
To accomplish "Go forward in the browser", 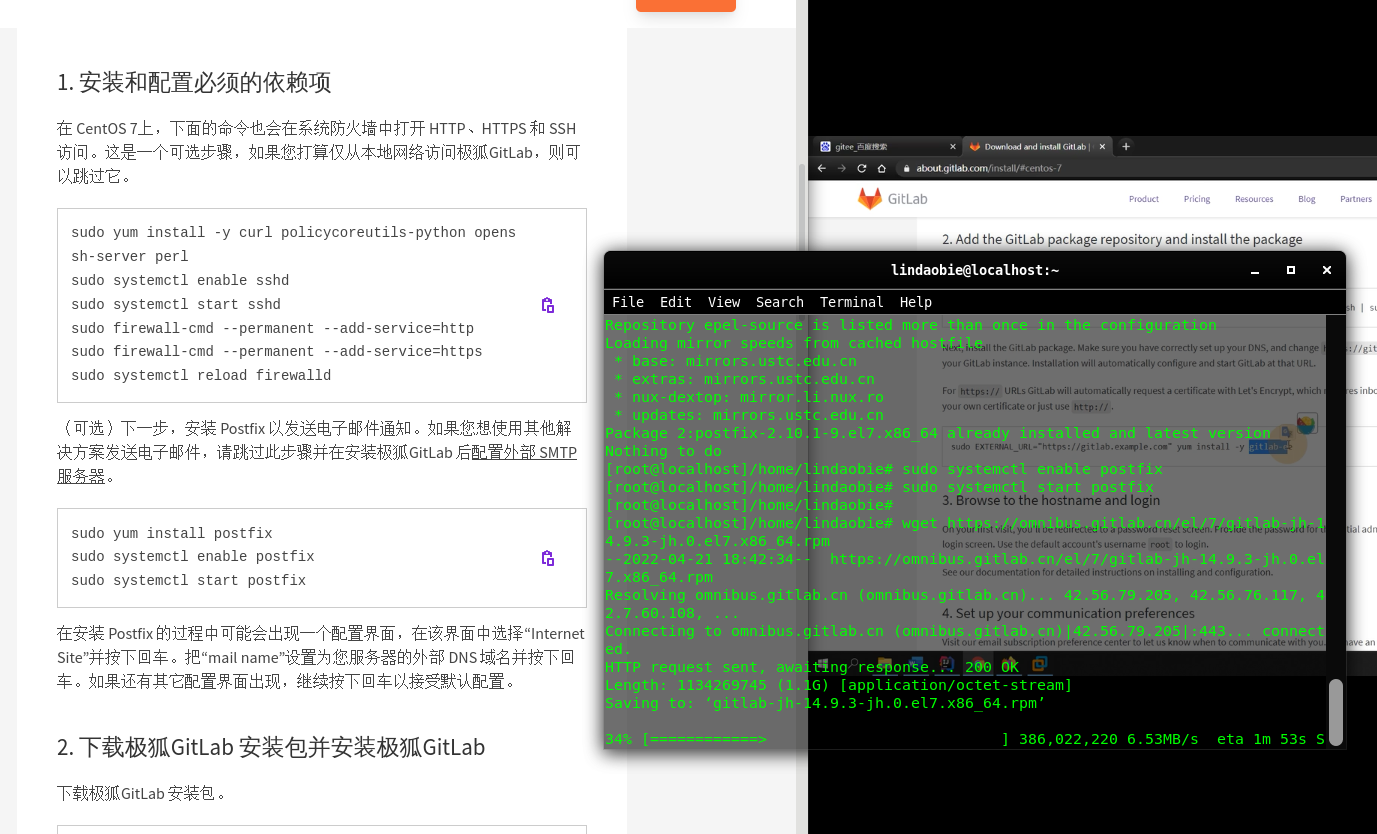I will [x=842, y=168].
